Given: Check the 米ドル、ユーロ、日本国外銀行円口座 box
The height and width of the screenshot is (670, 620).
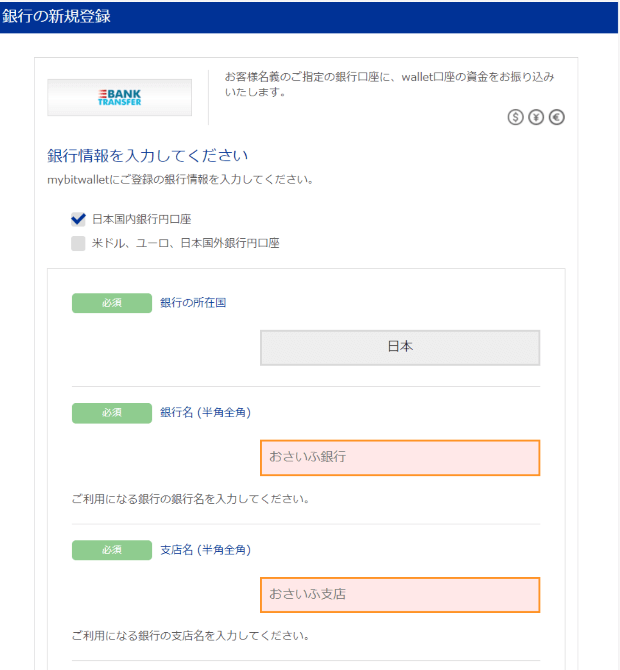Looking at the screenshot, I should coord(78,243).
